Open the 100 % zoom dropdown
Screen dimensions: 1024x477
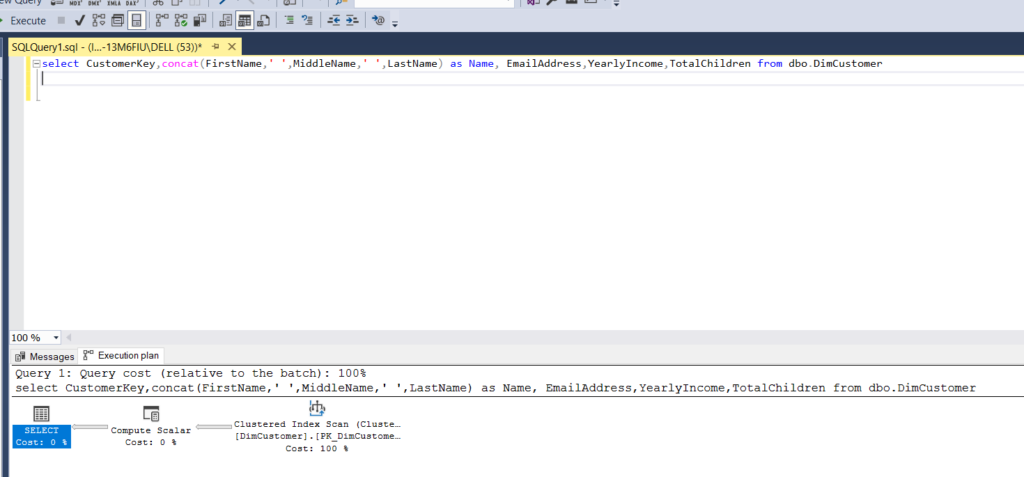[56, 338]
